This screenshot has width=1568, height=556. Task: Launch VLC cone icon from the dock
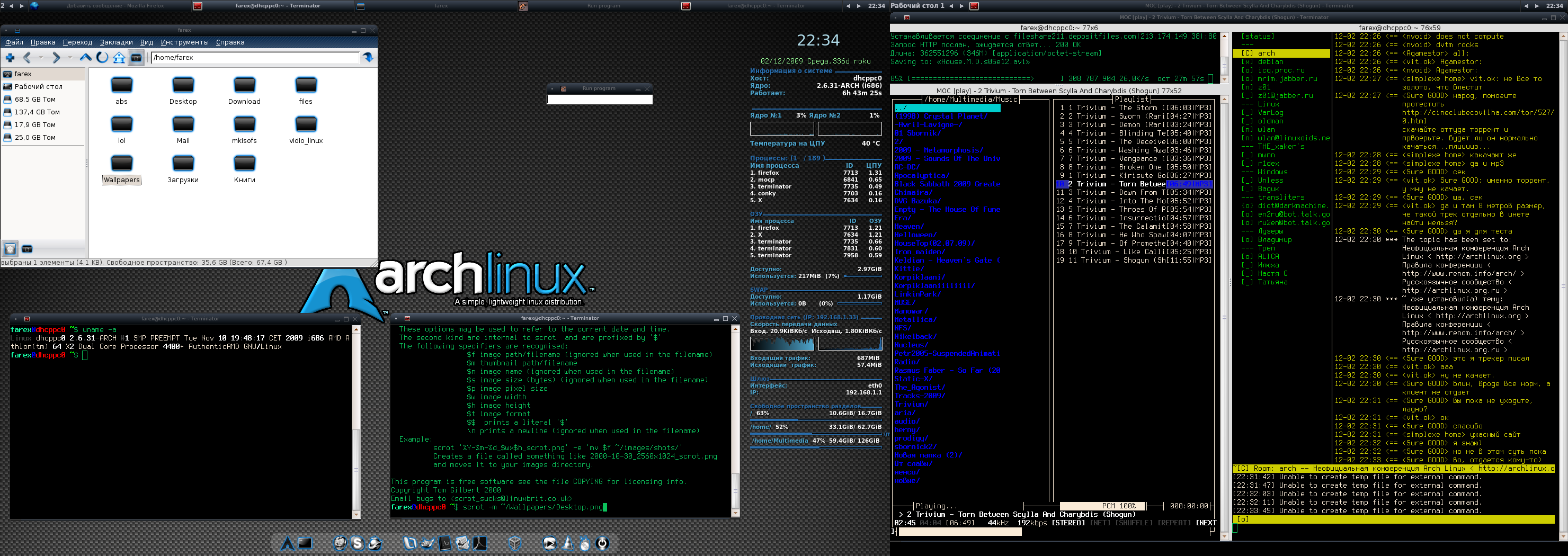pos(567,543)
